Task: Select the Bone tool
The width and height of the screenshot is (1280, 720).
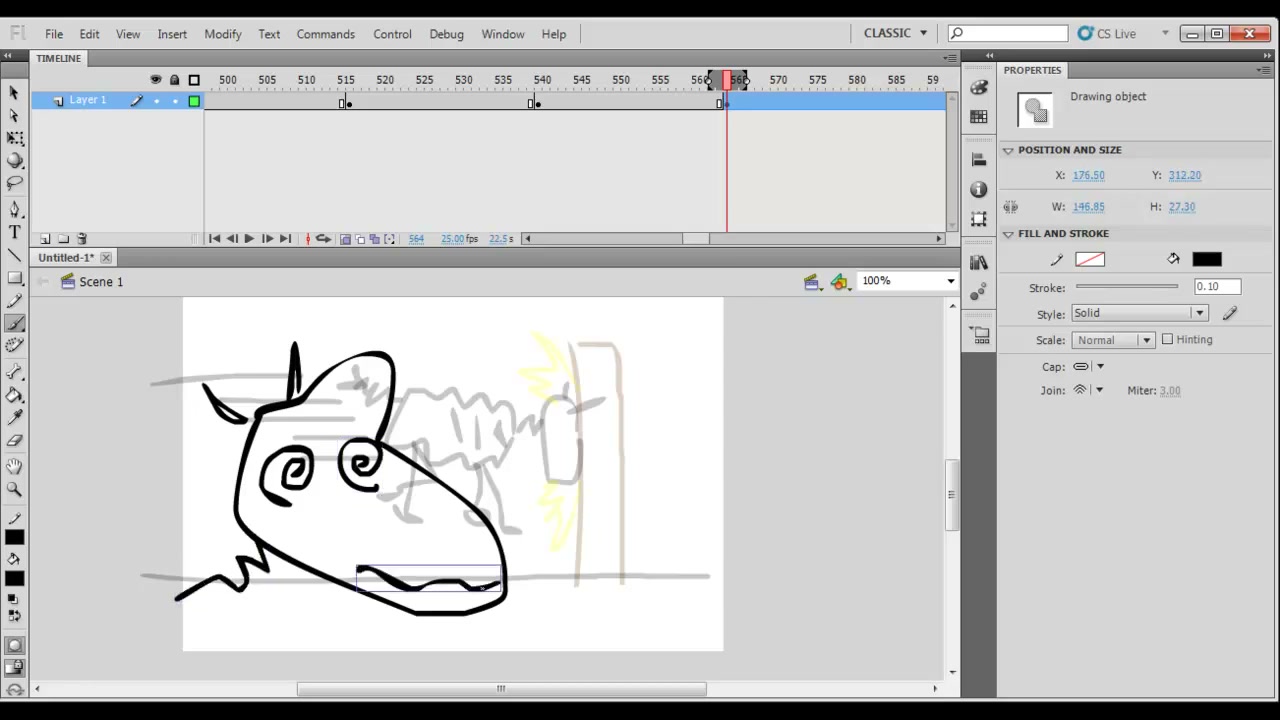Action: (14, 372)
